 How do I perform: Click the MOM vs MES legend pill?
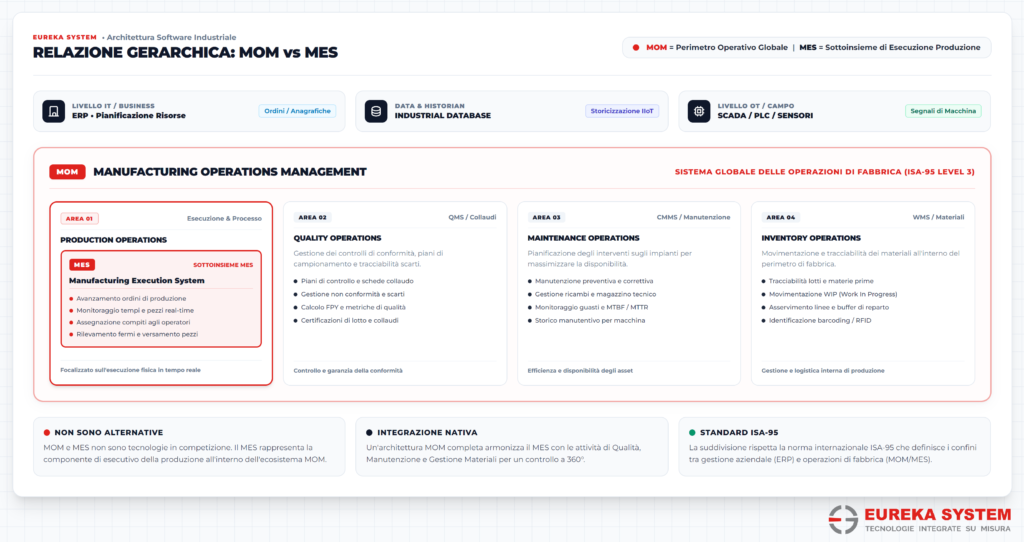tap(807, 48)
